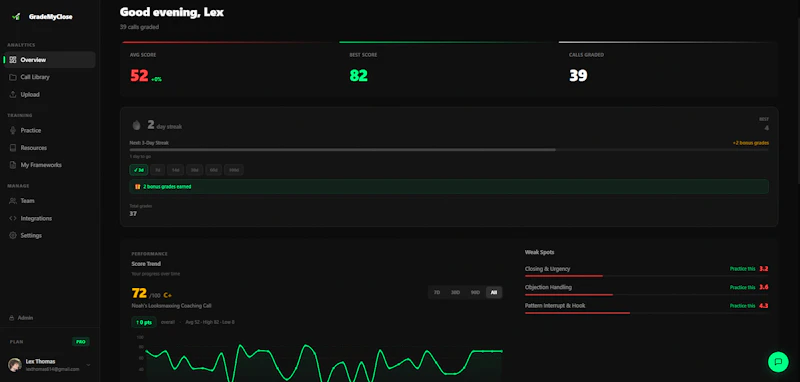Viewport: 800px width, 382px height.
Task: Click the Overview grid icon in sidebar
Action: (13, 60)
